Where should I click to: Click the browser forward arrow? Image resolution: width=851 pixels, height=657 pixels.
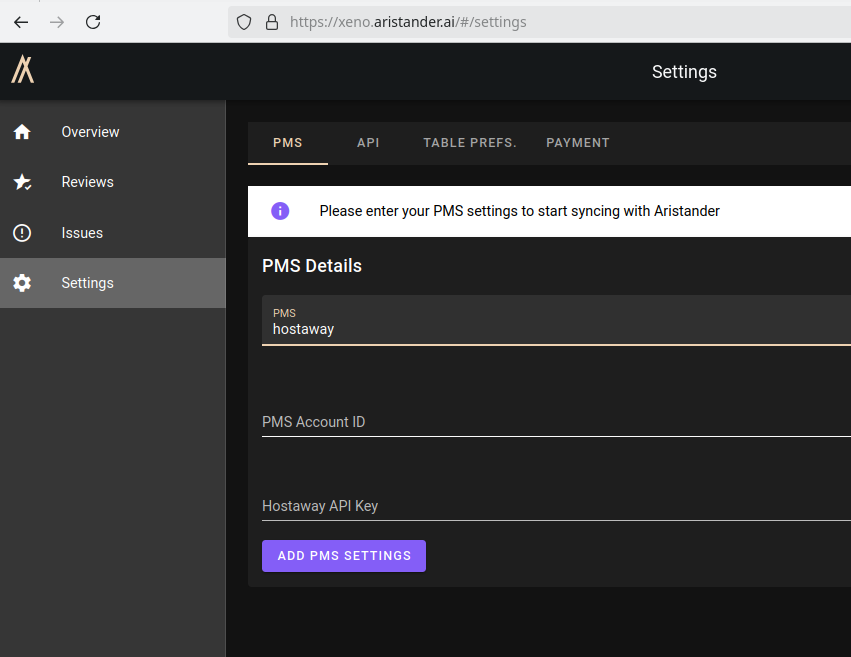[x=57, y=22]
